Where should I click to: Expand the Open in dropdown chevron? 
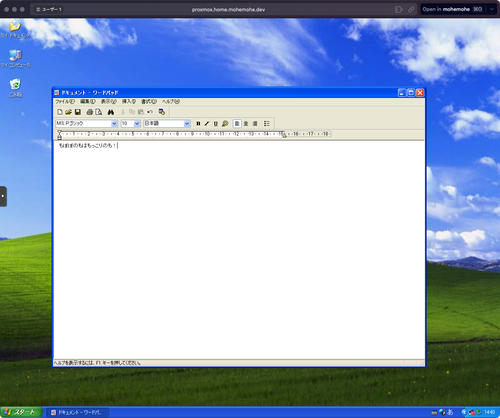(x=491, y=9)
